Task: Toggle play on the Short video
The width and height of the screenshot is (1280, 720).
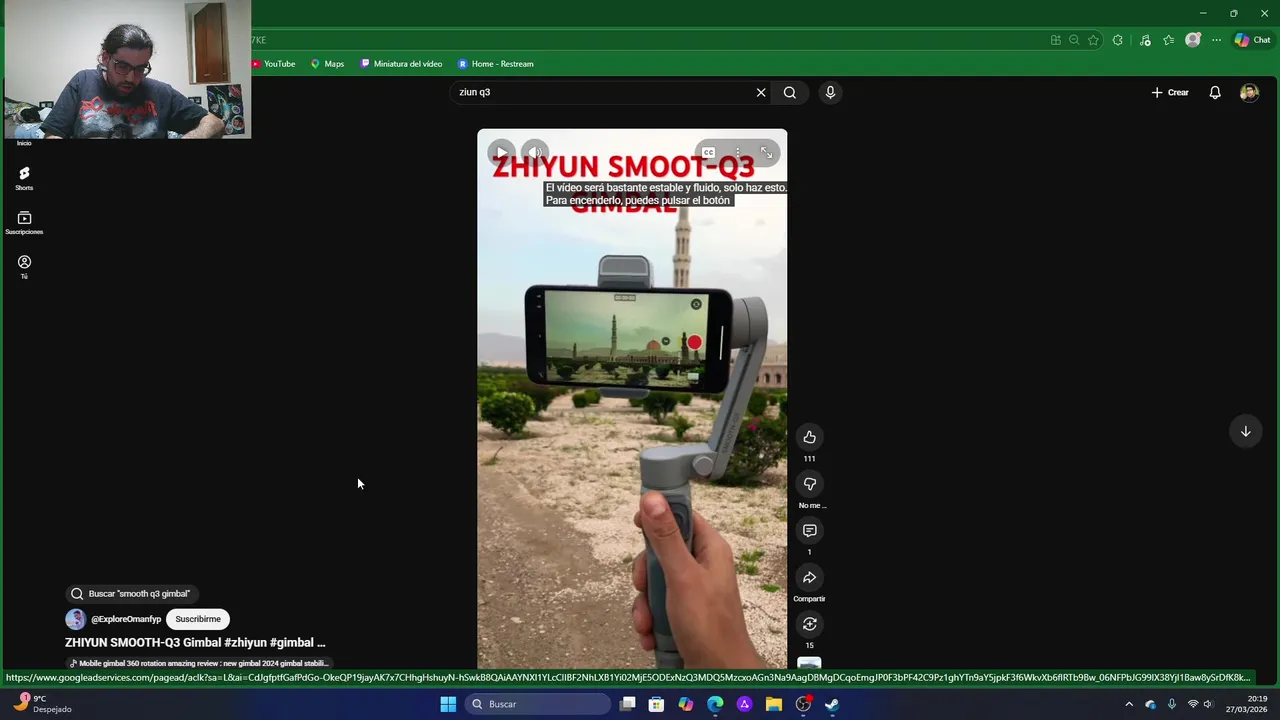Action: pos(501,153)
